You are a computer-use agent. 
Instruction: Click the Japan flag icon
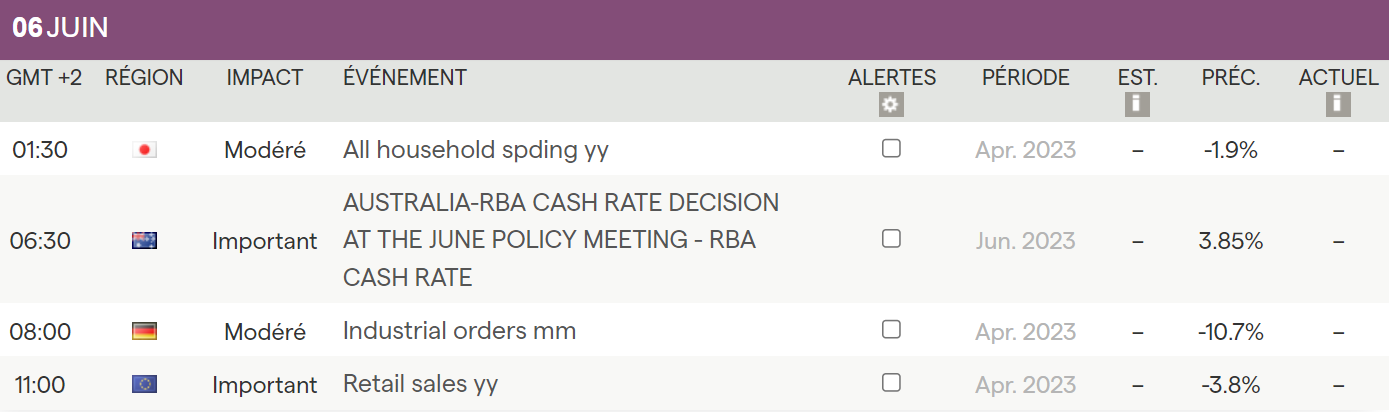pyautogui.click(x=145, y=150)
